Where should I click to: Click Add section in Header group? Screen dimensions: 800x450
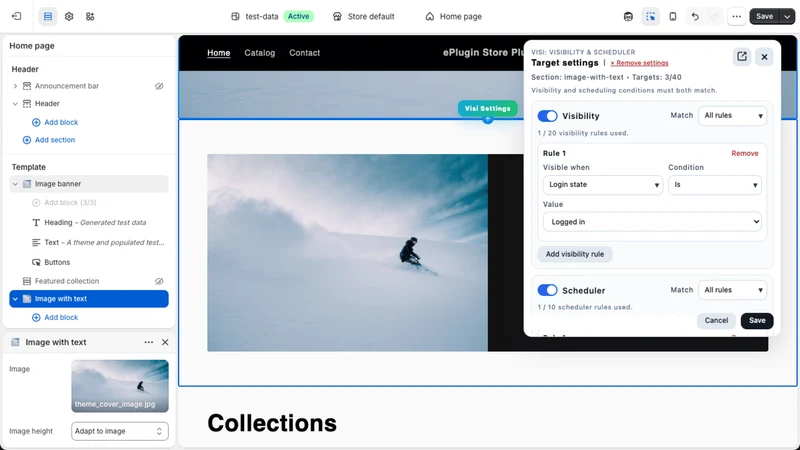(x=49, y=140)
